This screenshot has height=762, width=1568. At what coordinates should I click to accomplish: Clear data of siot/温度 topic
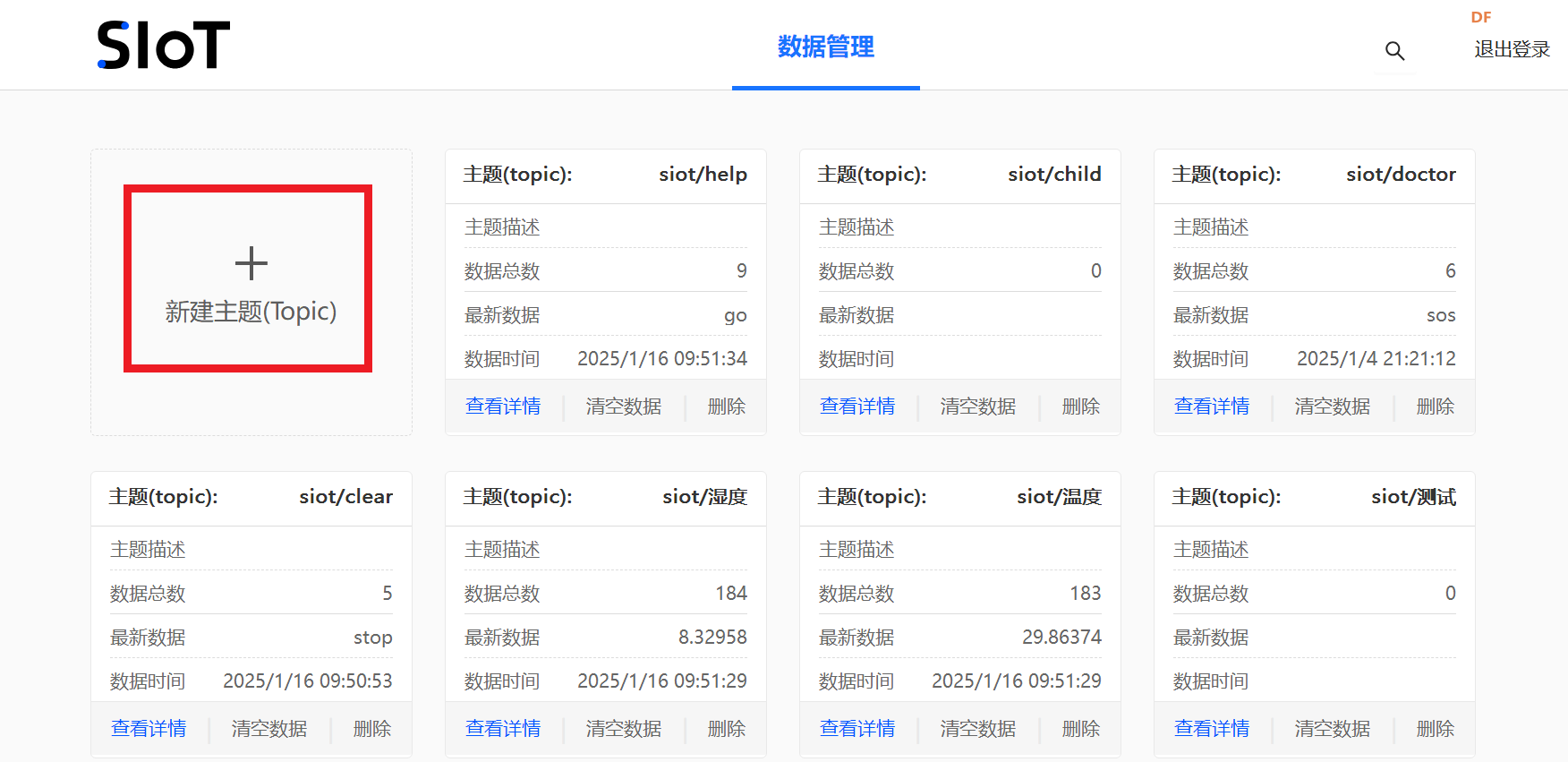978,729
